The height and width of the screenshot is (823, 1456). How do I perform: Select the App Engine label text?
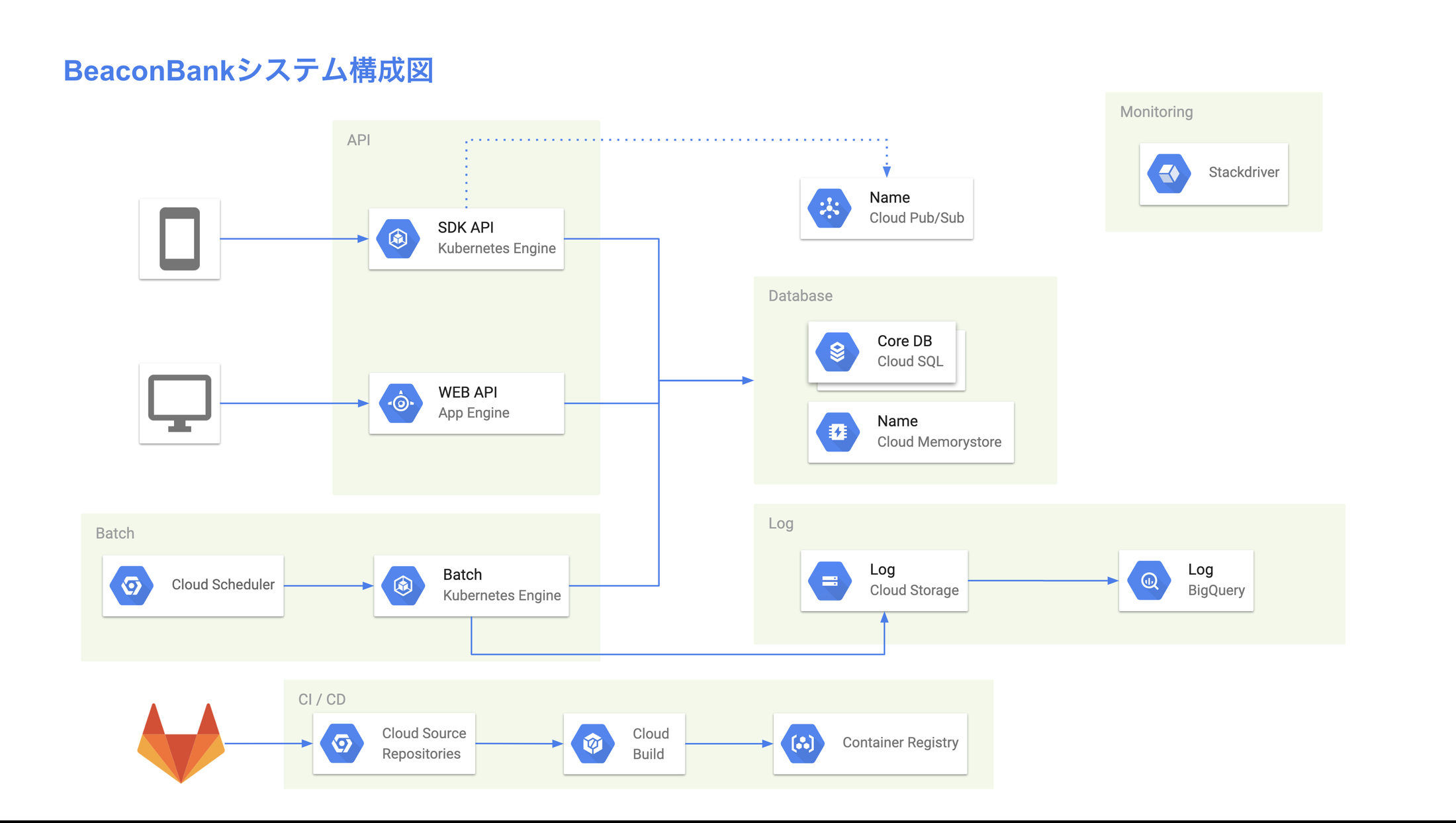(x=474, y=412)
